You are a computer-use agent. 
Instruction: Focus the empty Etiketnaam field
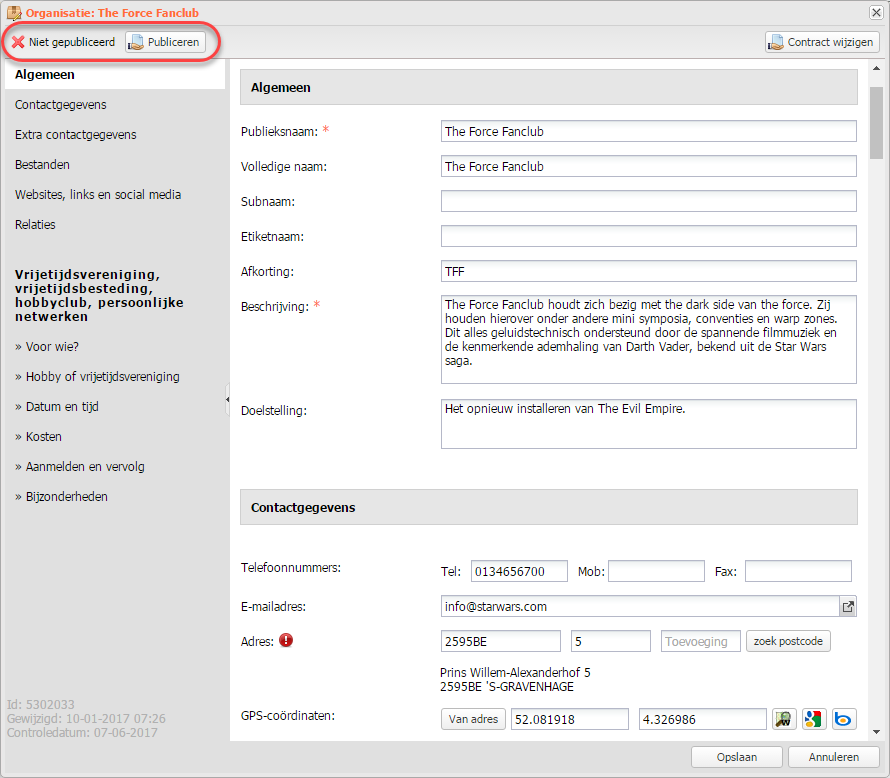tap(648, 236)
